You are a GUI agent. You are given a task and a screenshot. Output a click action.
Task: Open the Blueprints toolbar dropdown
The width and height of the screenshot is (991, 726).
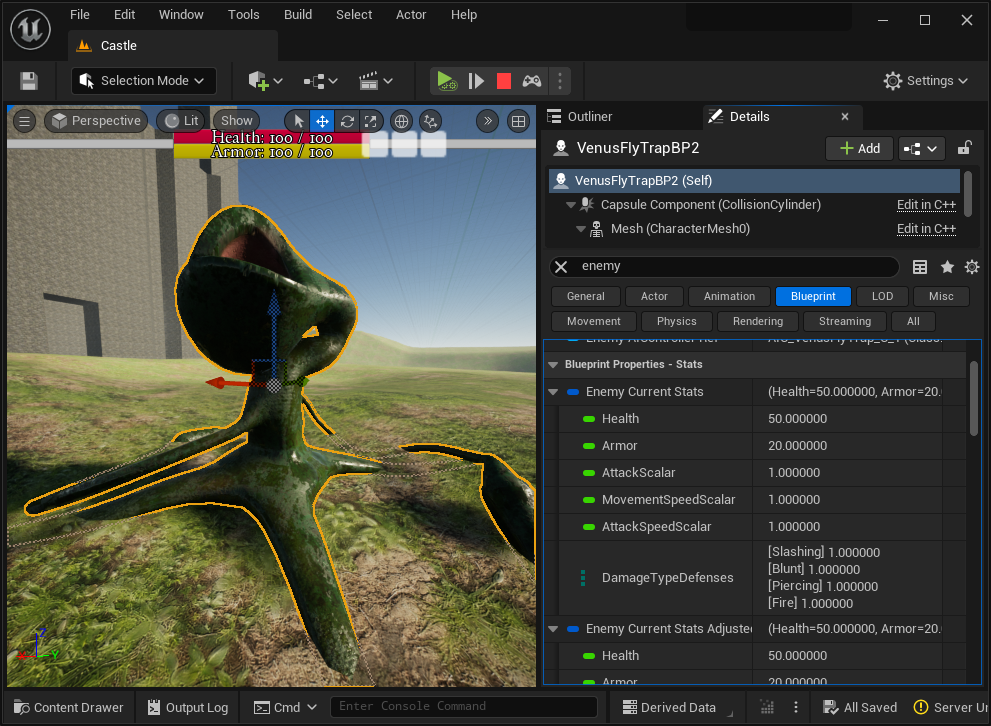(x=320, y=81)
